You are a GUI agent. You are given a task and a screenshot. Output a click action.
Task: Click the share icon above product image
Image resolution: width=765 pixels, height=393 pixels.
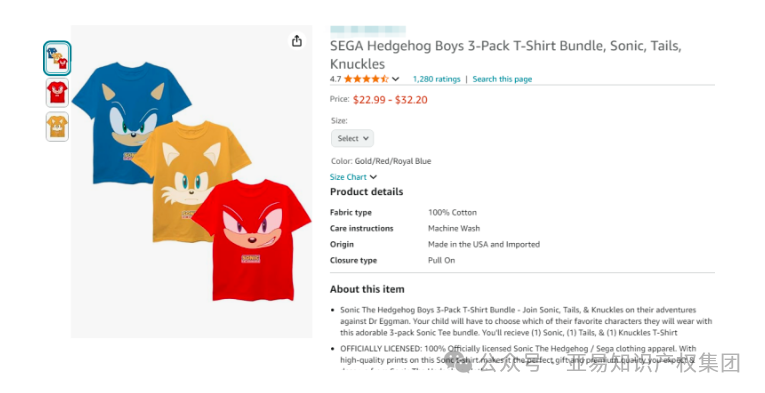coord(297,41)
